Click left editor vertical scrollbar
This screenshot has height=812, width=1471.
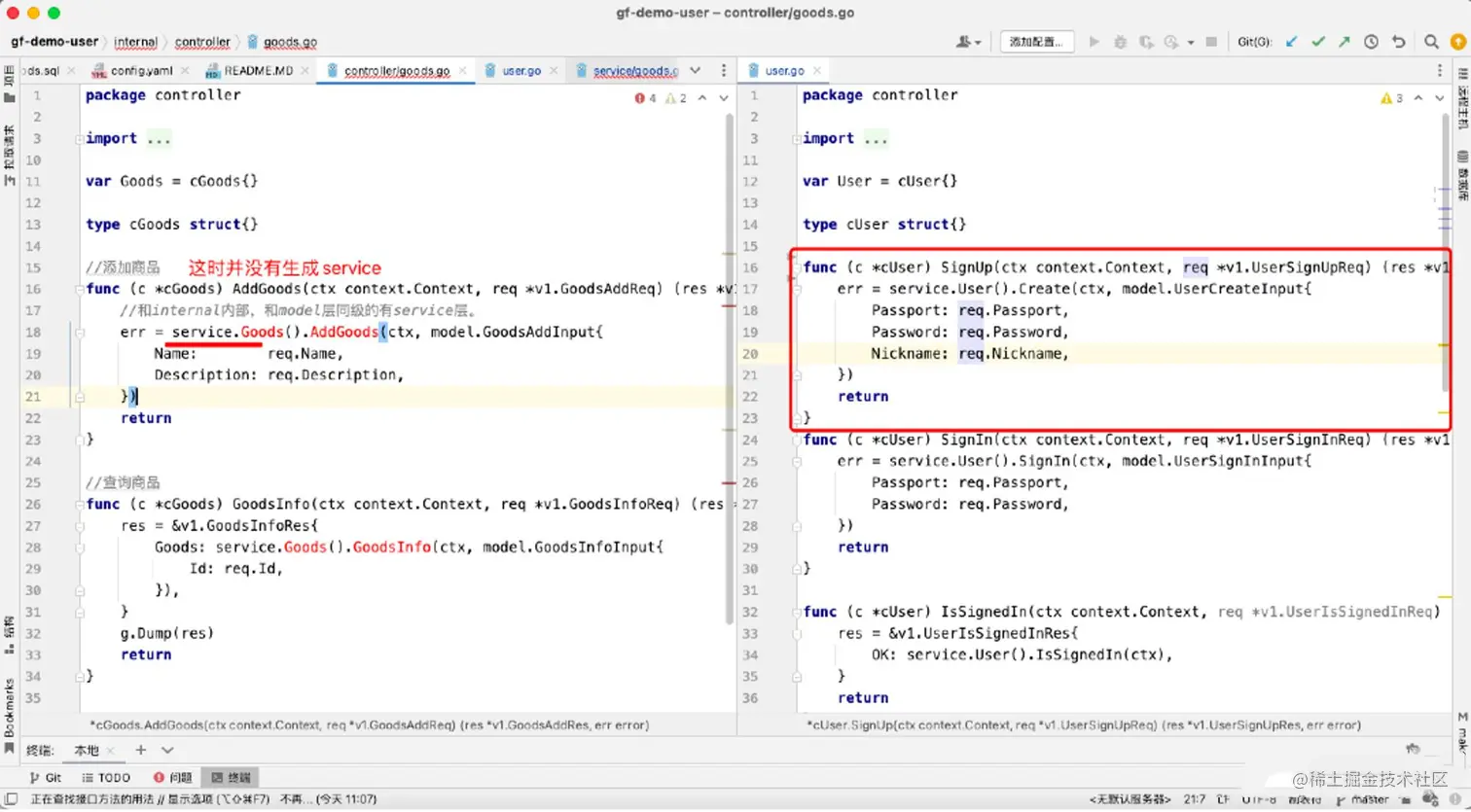point(730,370)
